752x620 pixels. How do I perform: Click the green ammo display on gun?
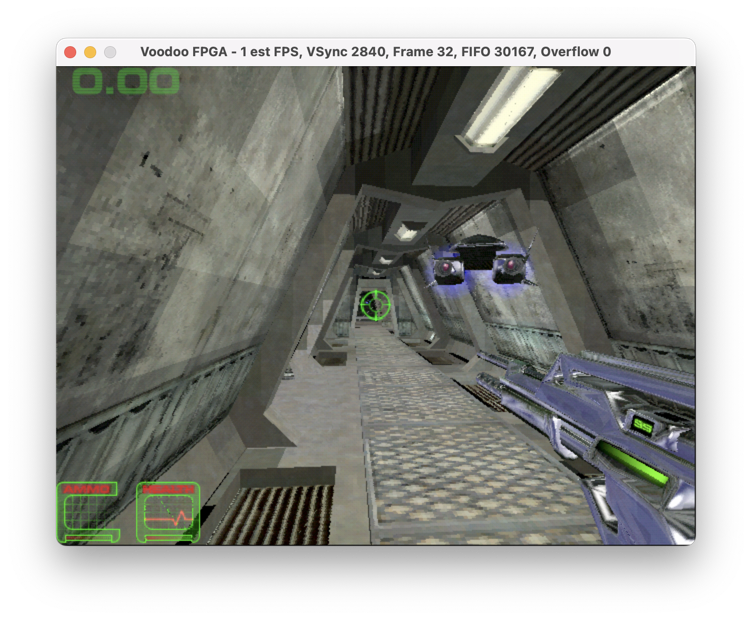point(642,424)
